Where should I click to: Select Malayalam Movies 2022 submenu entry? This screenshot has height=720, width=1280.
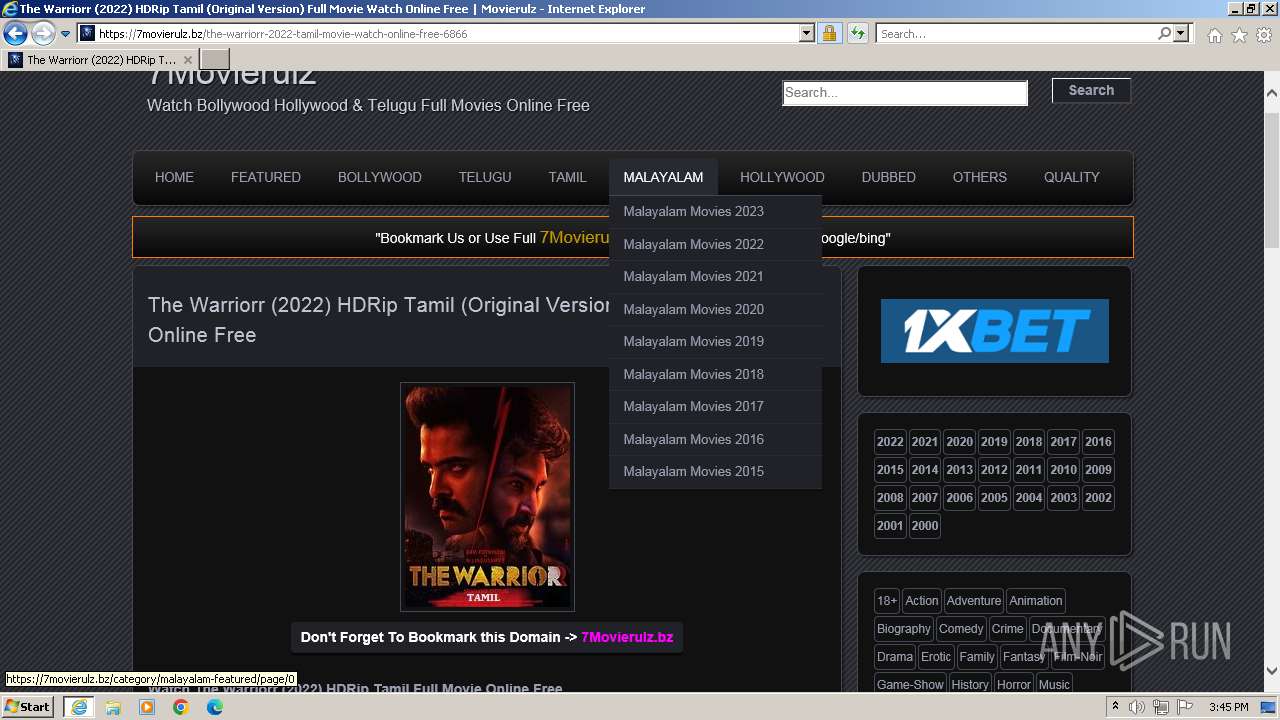pyautogui.click(x=715, y=244)
